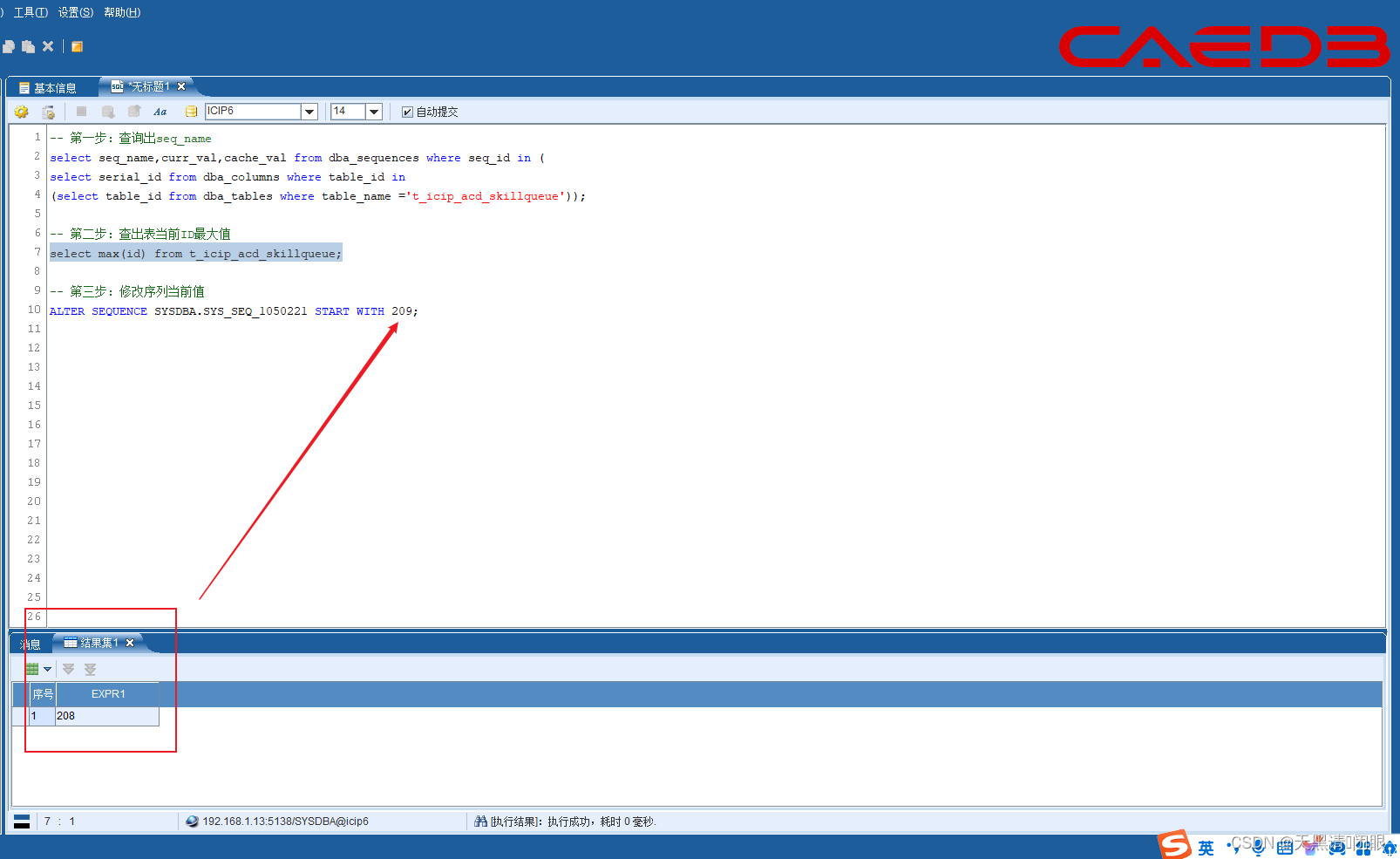The height and width of the screenshot is (859, 1400).
Task: Click the gray commit database icon
Action: pyautogui.click(x=108, y=112)
